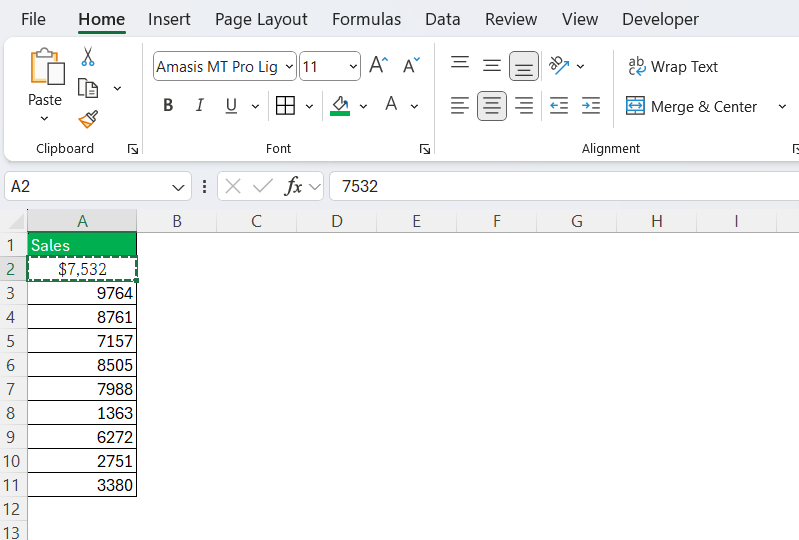799x540 pixels.
Task: Increase font size with large A
Action: 378,66
